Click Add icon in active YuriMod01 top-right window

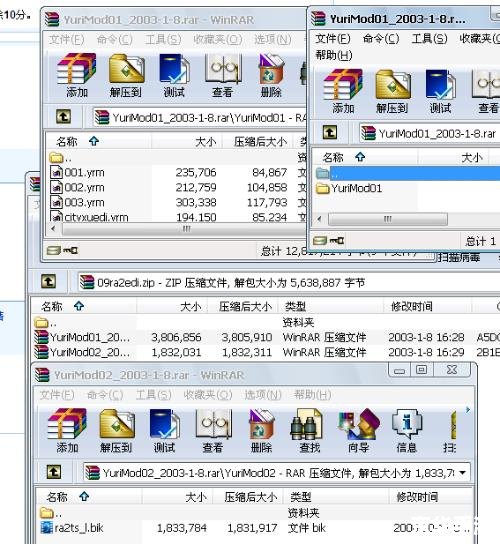343,91
